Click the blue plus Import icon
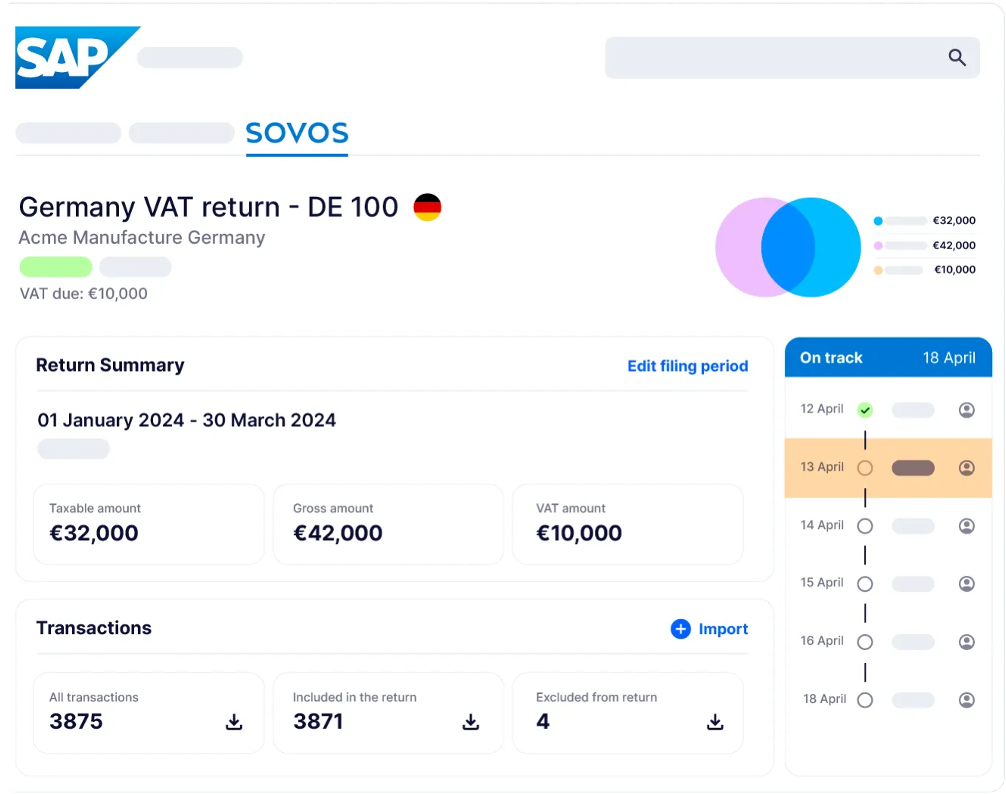Image resolution: width=1006 pixels, height=794 pixels. (x=680, y=629)
